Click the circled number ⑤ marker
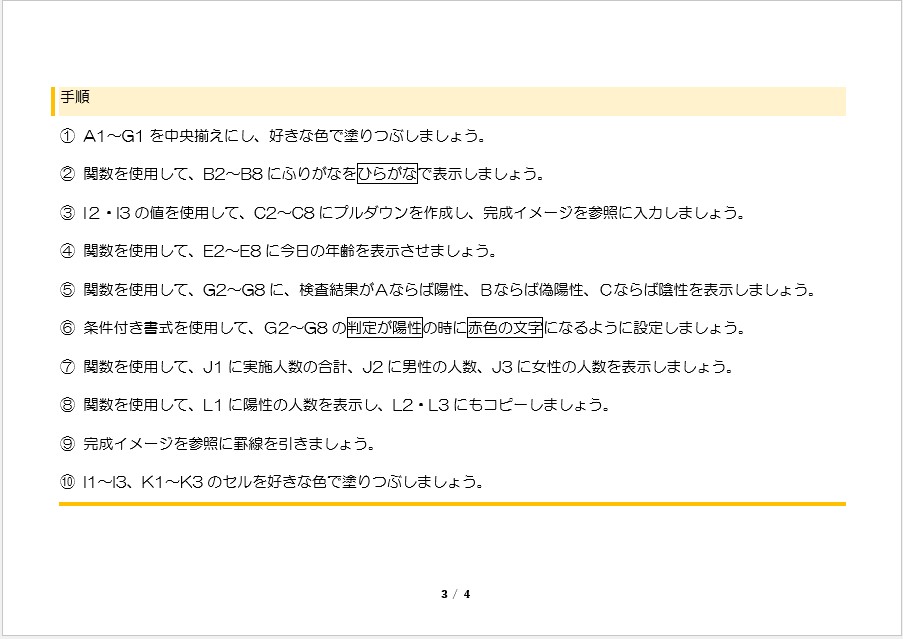Viewport: 903px width, 639px height. click(67, 290)
